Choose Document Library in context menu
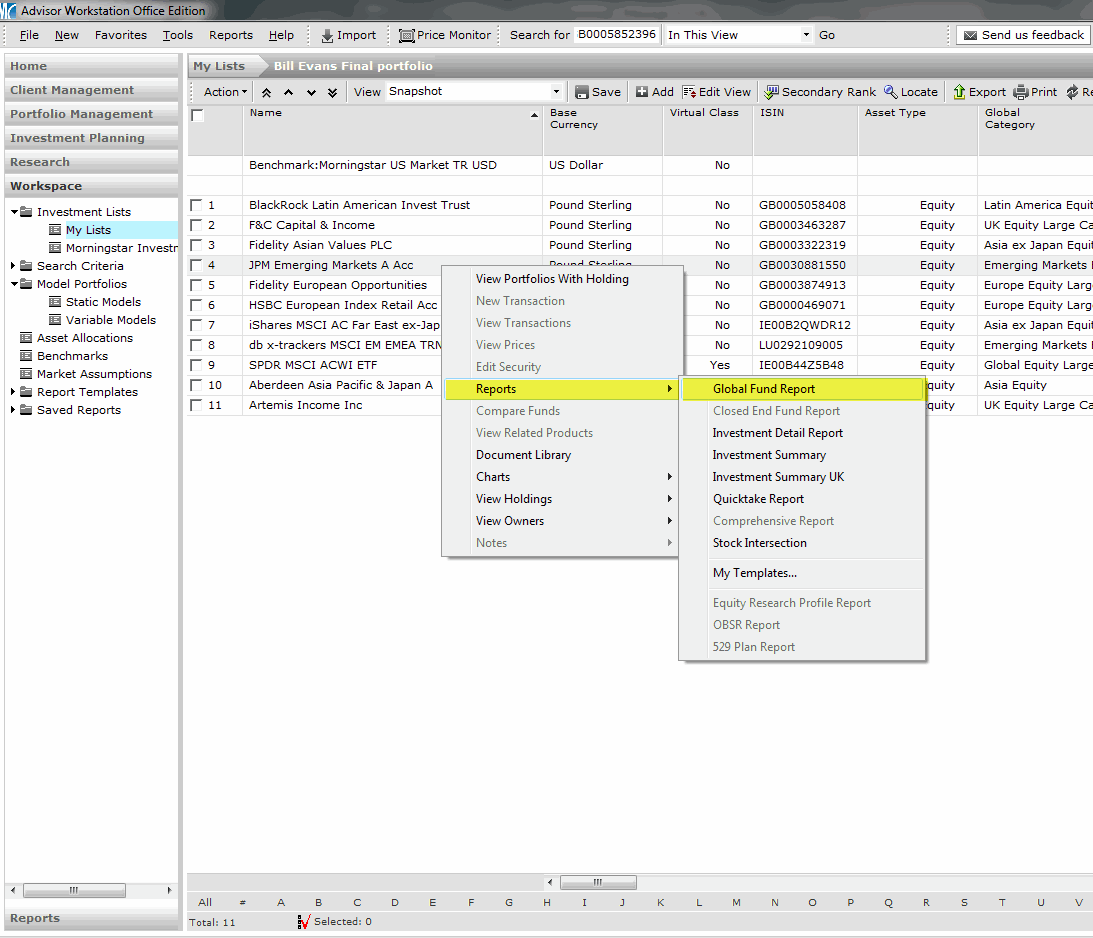Image resolution: width=1093 pixels, height=938 pixels. tap(523, 455)
